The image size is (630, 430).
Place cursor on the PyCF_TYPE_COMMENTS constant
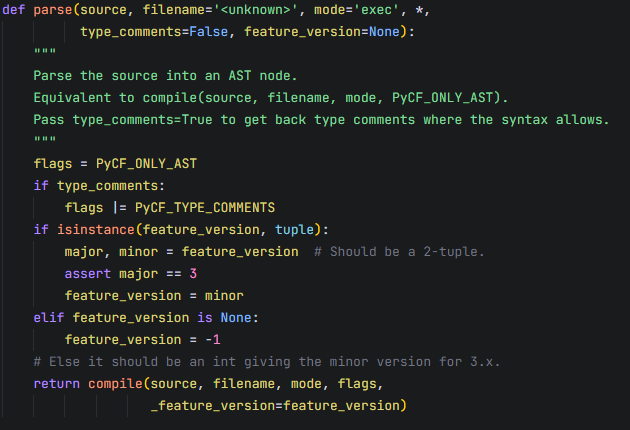[x=205, y=208]
